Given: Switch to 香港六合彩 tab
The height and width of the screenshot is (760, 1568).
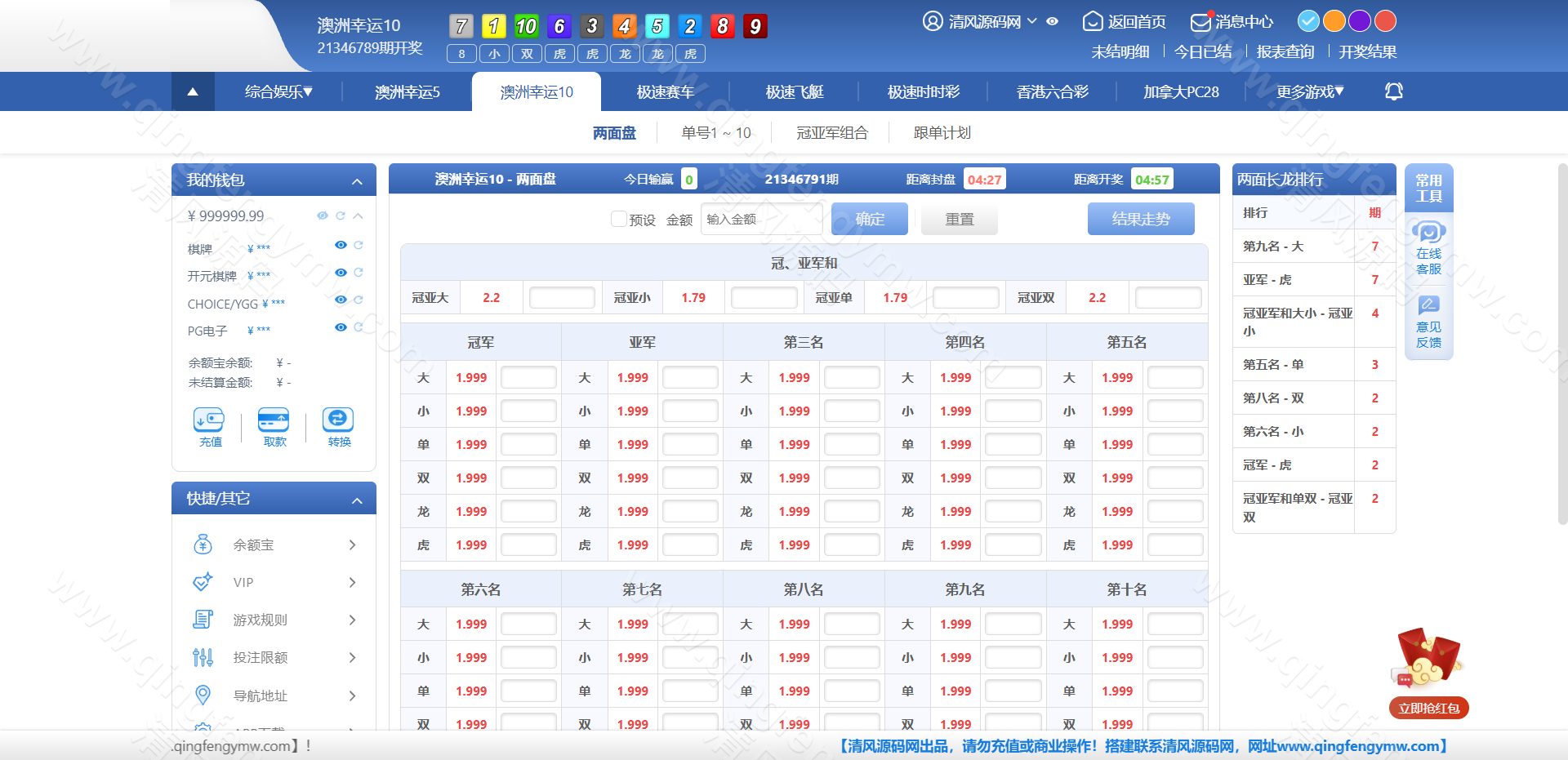Looking at the screenshot, I should click(1053, 91).
